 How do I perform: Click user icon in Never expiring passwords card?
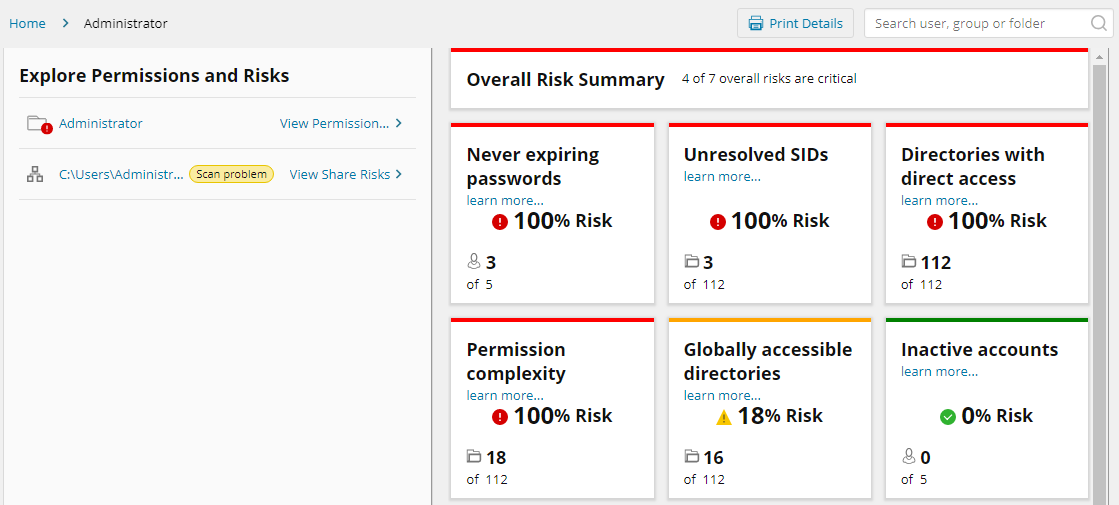(474, 262)
